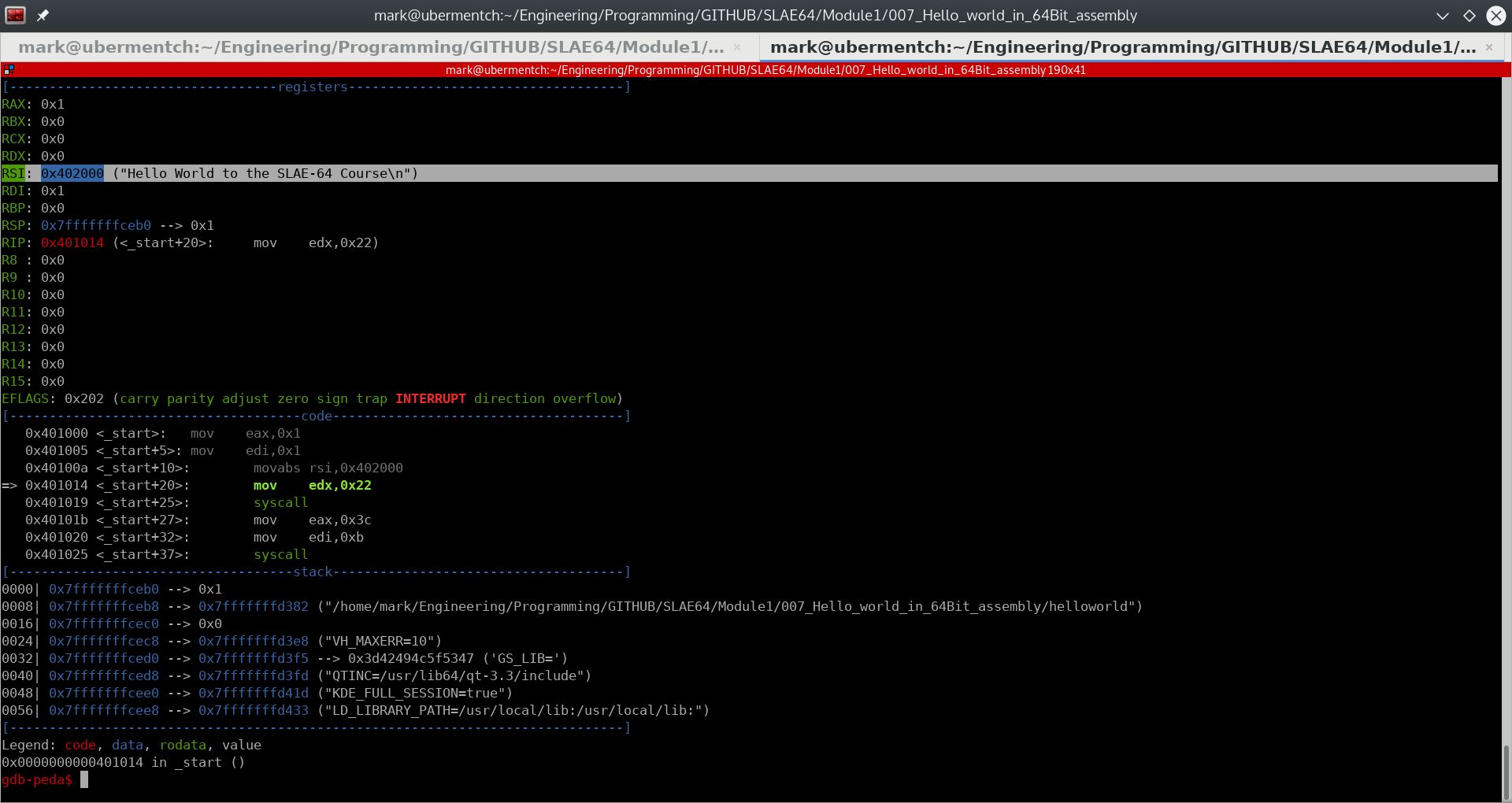
Task: Click the split pane icon in red header
Action: click(x=9, y=70)
